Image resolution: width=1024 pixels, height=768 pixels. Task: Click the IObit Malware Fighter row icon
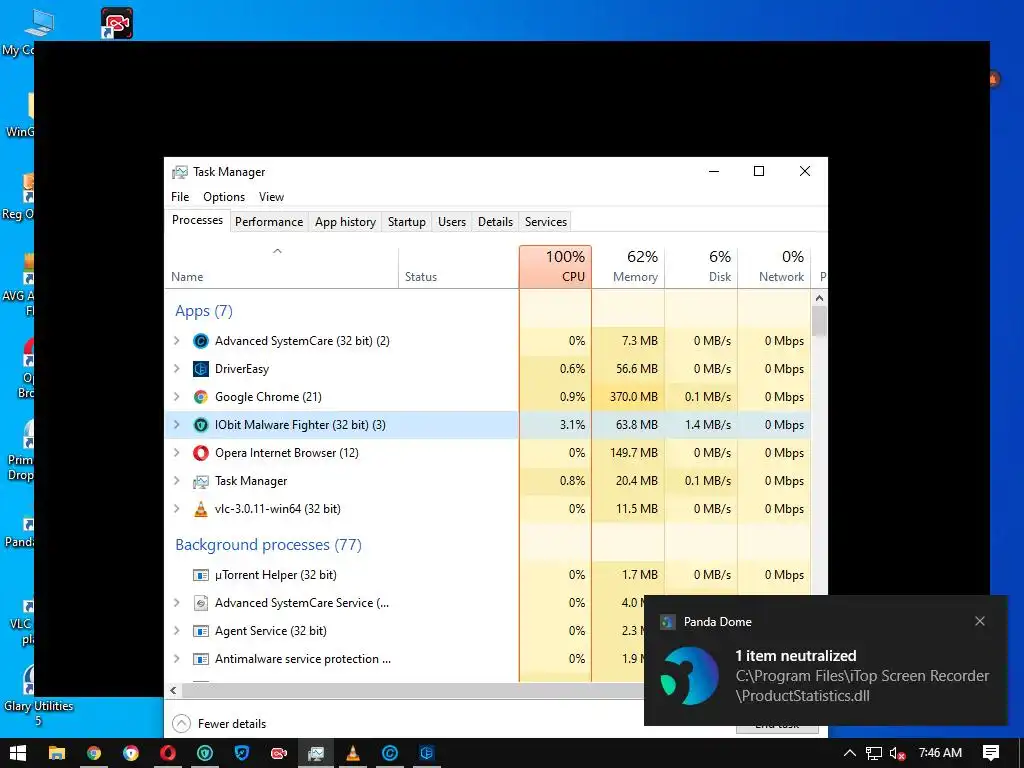(x=200, y=425)
